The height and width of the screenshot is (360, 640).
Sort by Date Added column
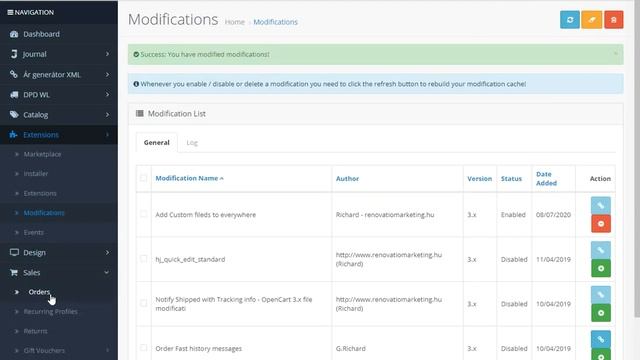tap(547, 178)
